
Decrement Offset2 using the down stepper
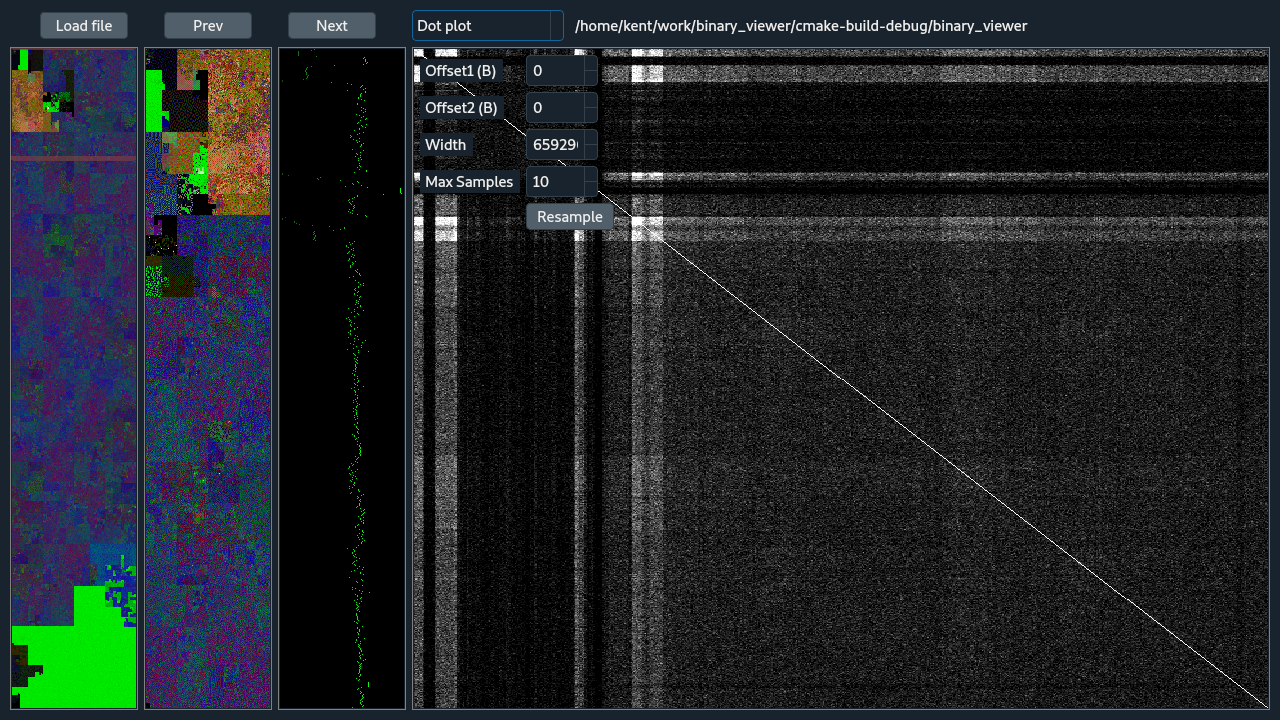tap(591, 115)
